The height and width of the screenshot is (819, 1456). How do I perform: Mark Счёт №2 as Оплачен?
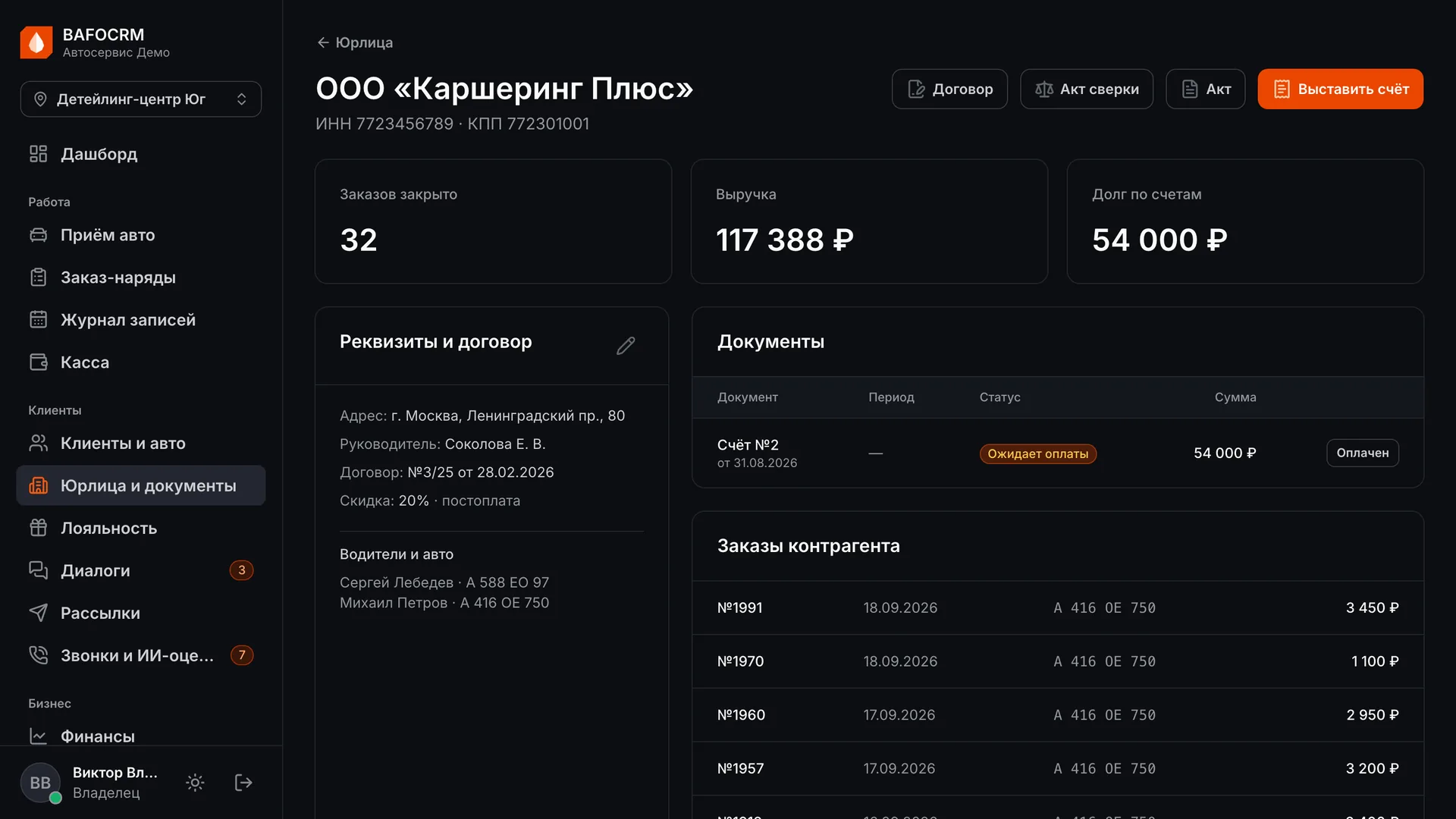pyautogui.click(x=1363, y=453)
